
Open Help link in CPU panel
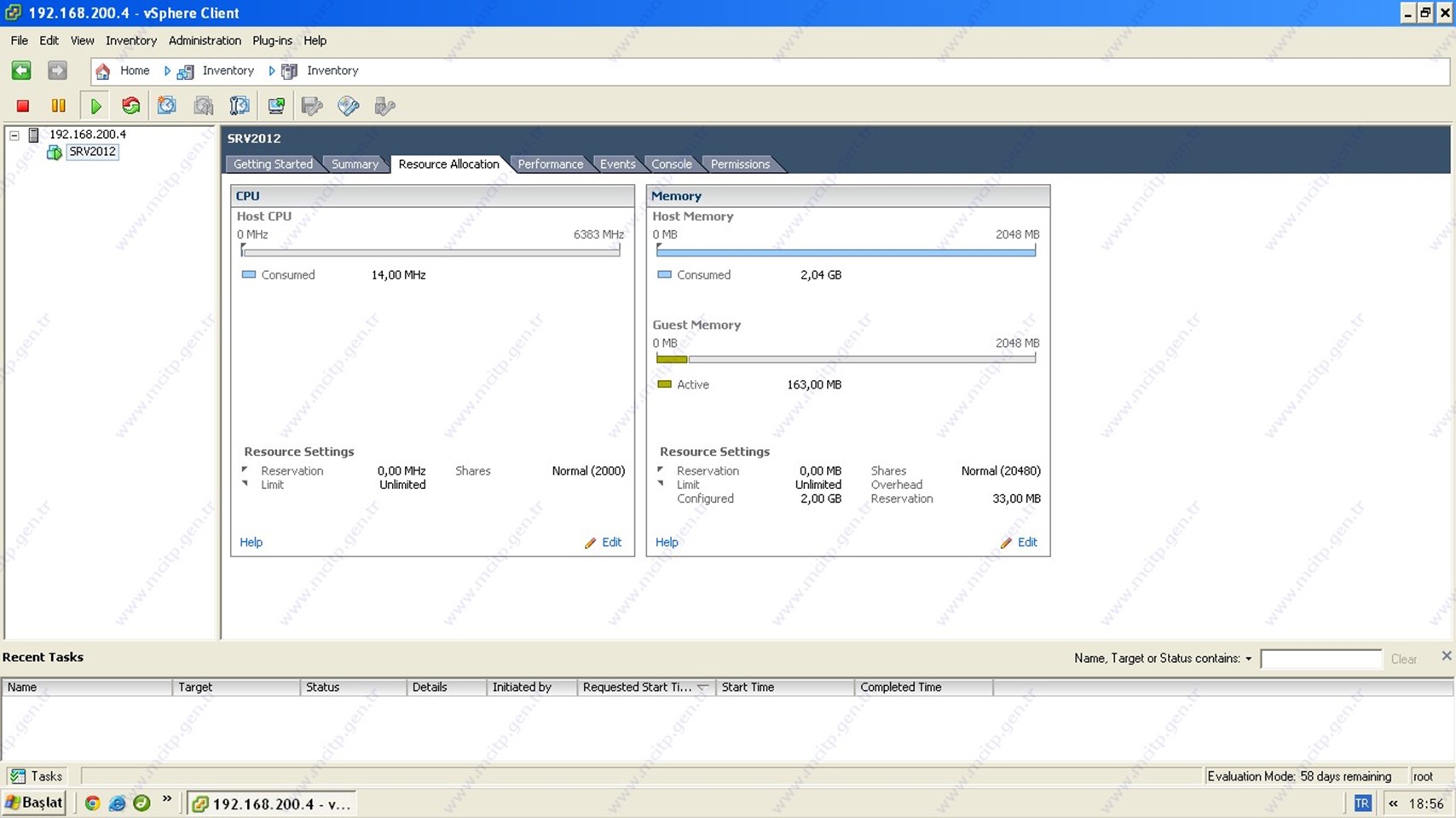[x=251, y=543]
